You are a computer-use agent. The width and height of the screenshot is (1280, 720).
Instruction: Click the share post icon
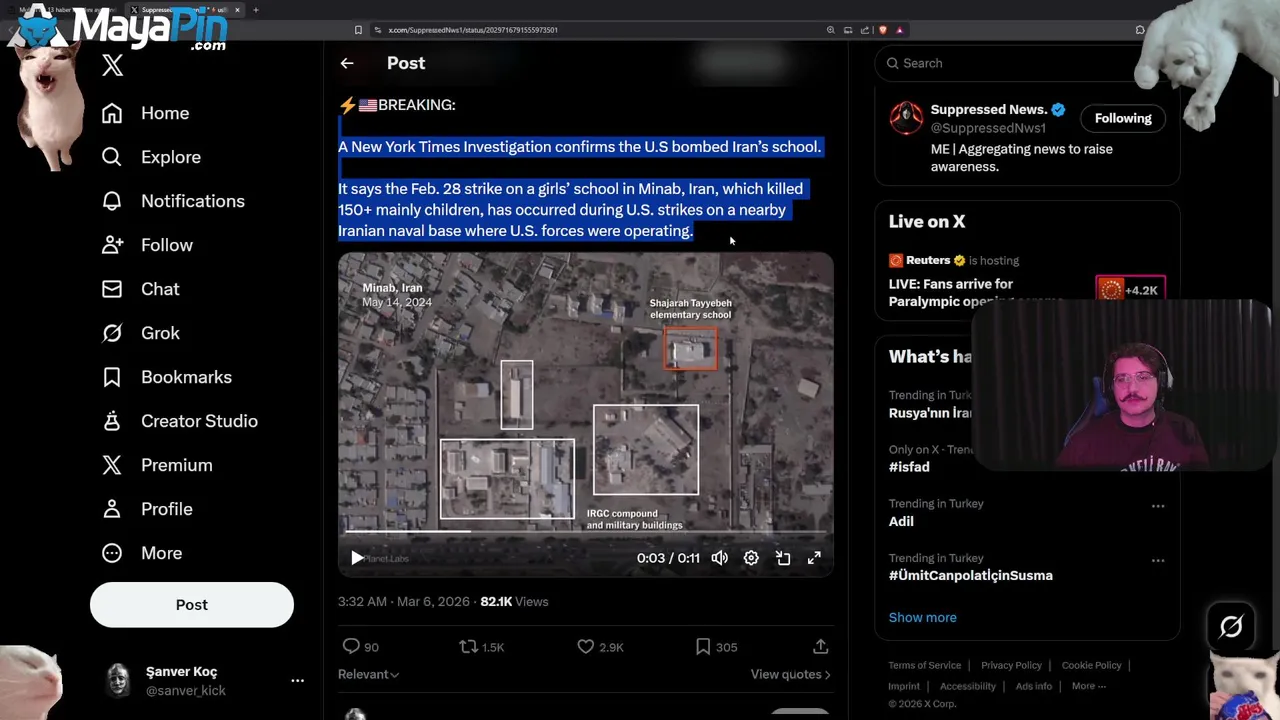coord(820,647)
